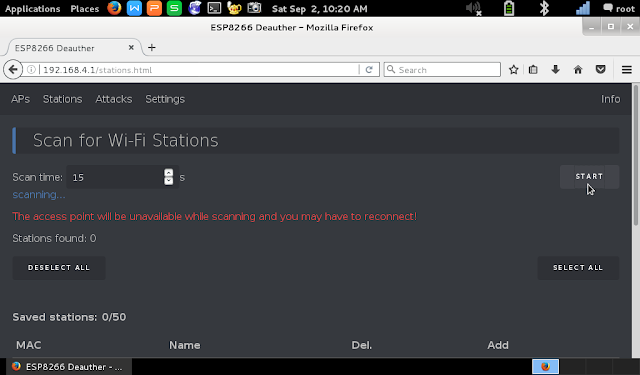Click Select All button
640x375 pixels.
[x=578, y=268]
